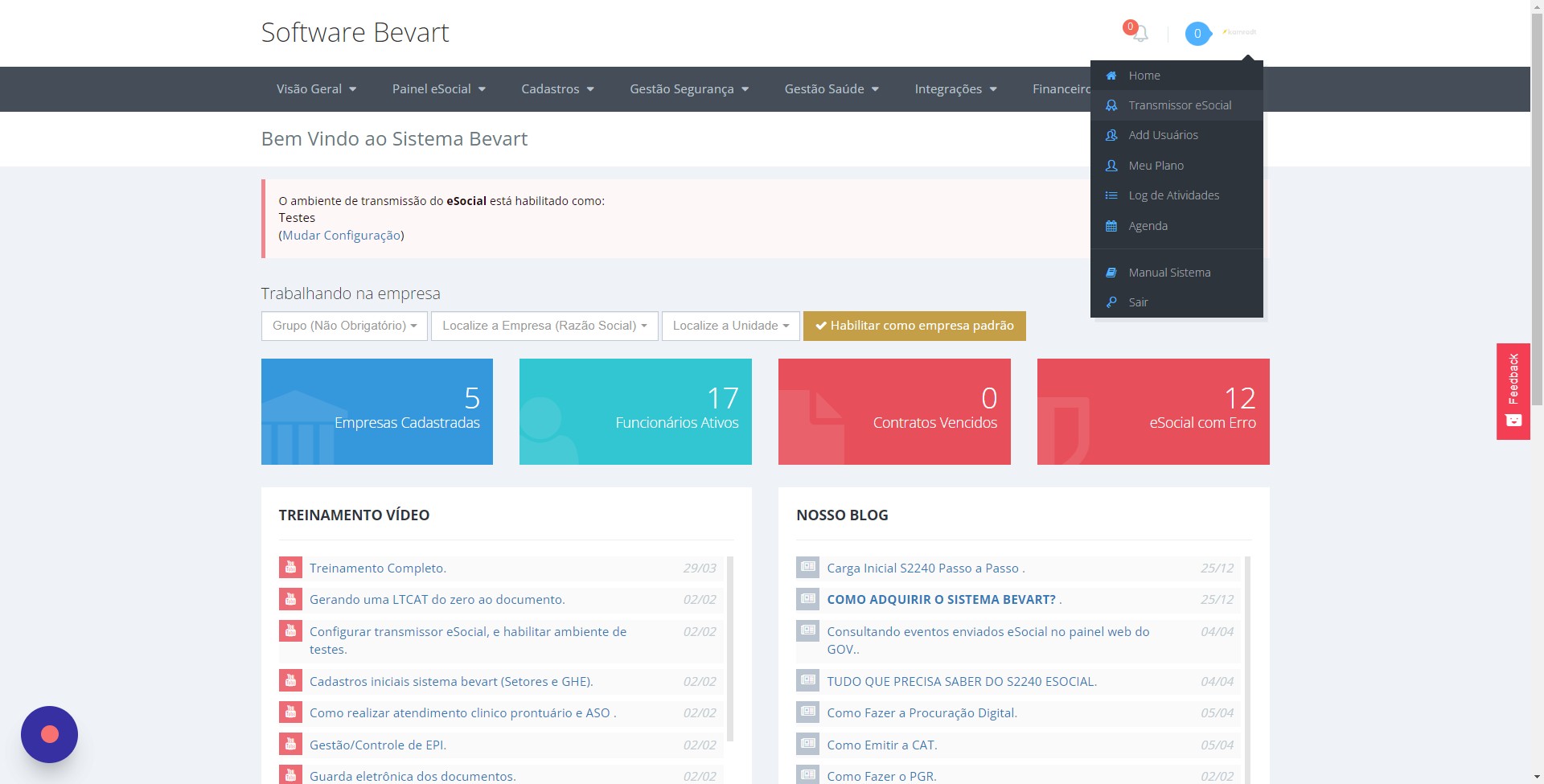Click the Meu Plano user icon
The image size is (1544, 784).
point(1111,166)
